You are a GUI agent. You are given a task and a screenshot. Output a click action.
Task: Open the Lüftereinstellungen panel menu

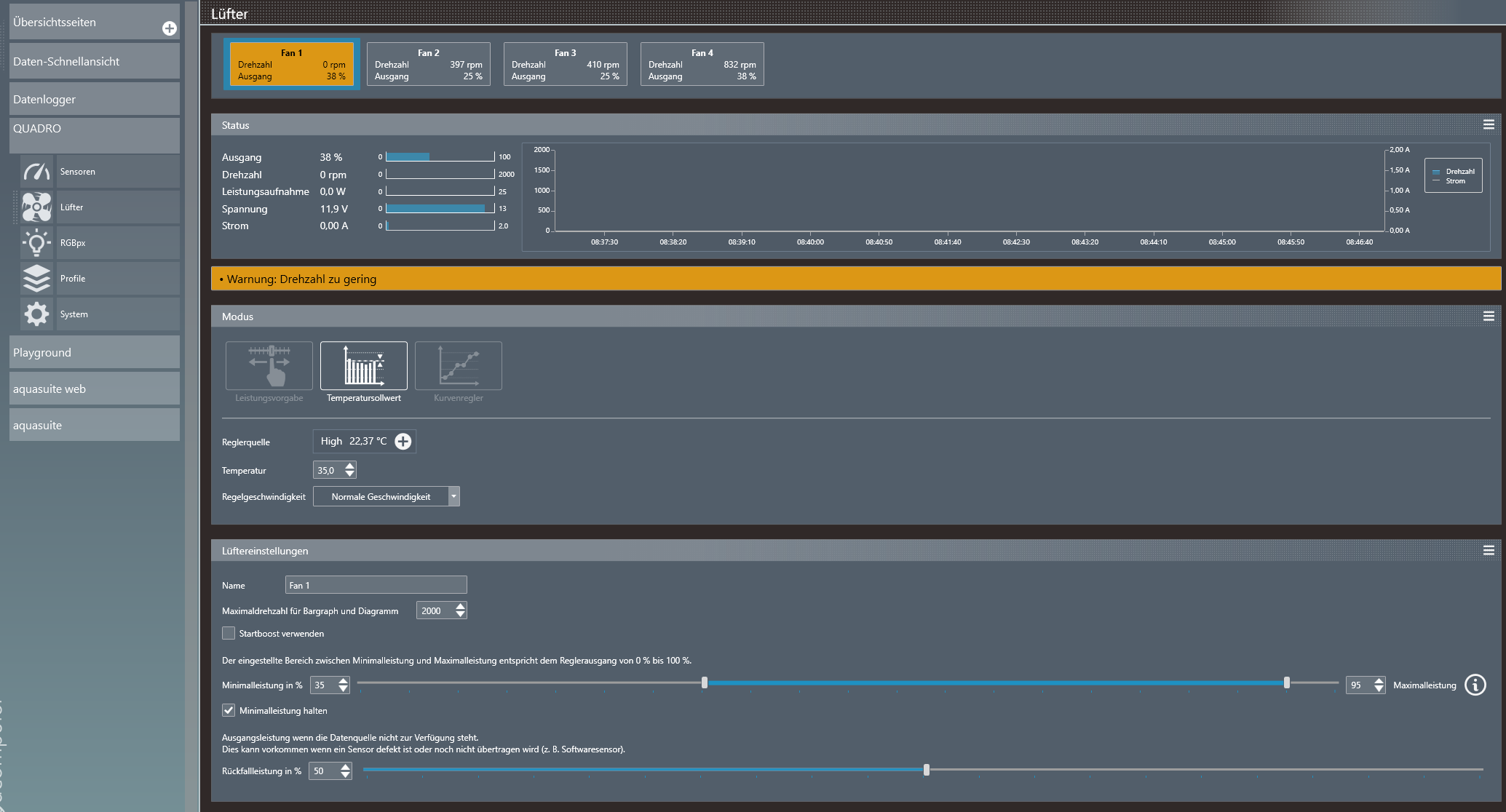[1489, 551]
